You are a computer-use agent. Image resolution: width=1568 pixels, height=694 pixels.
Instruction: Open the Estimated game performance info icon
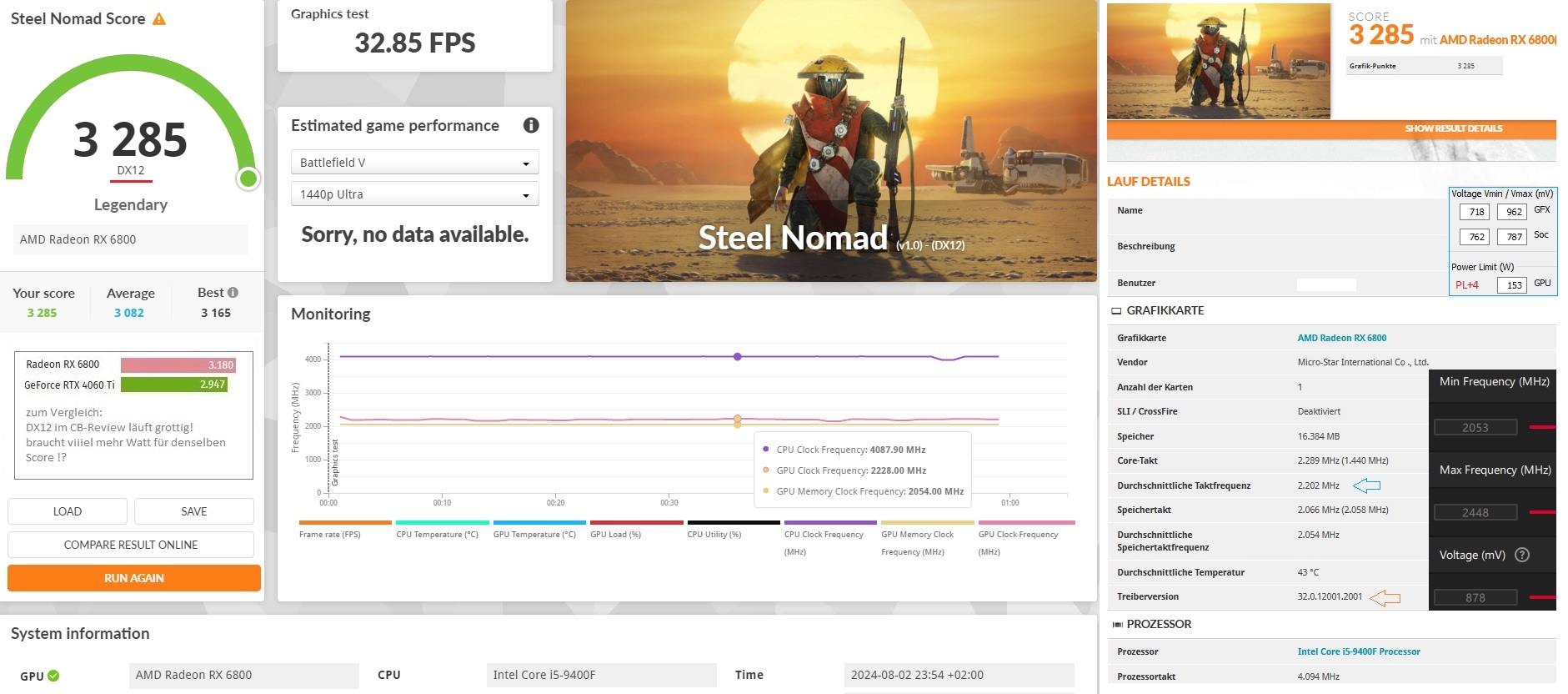point(531,125)
